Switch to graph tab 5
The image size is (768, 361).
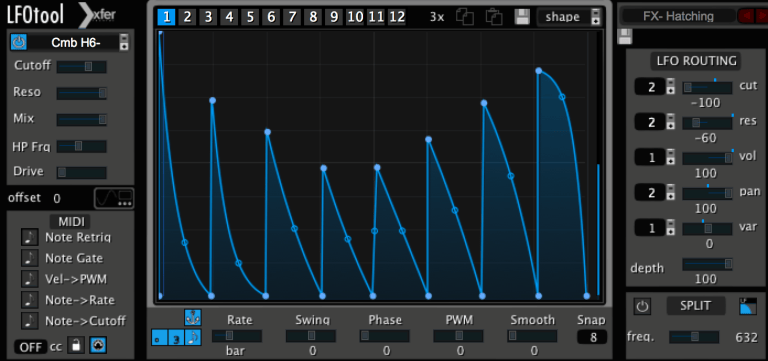pyautogui.click(x=250, y=17)
